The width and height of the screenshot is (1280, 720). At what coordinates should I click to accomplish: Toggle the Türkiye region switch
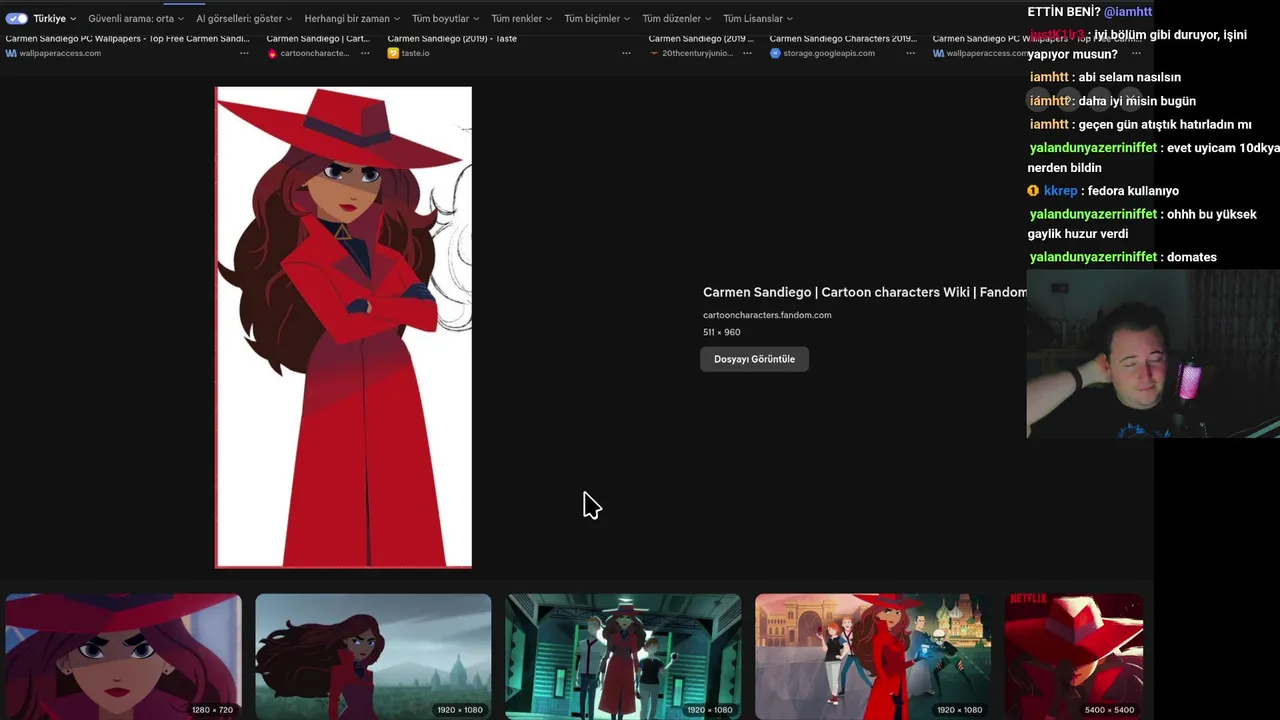[x=17, y=18]
